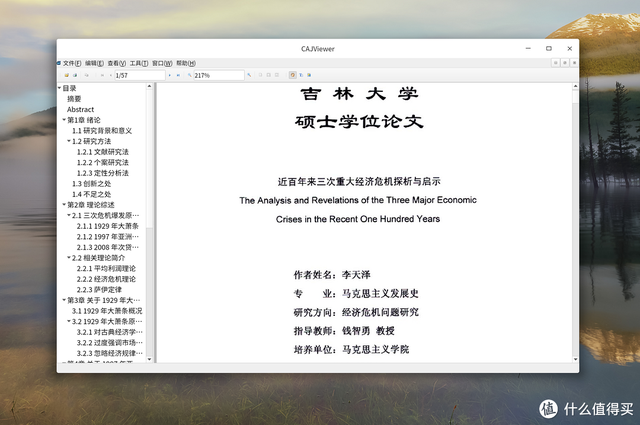The height and width of the screenshot is (425, 640).
Task: Click first page-layout icon after zoom-in
Action: click(x=260, y=75)
